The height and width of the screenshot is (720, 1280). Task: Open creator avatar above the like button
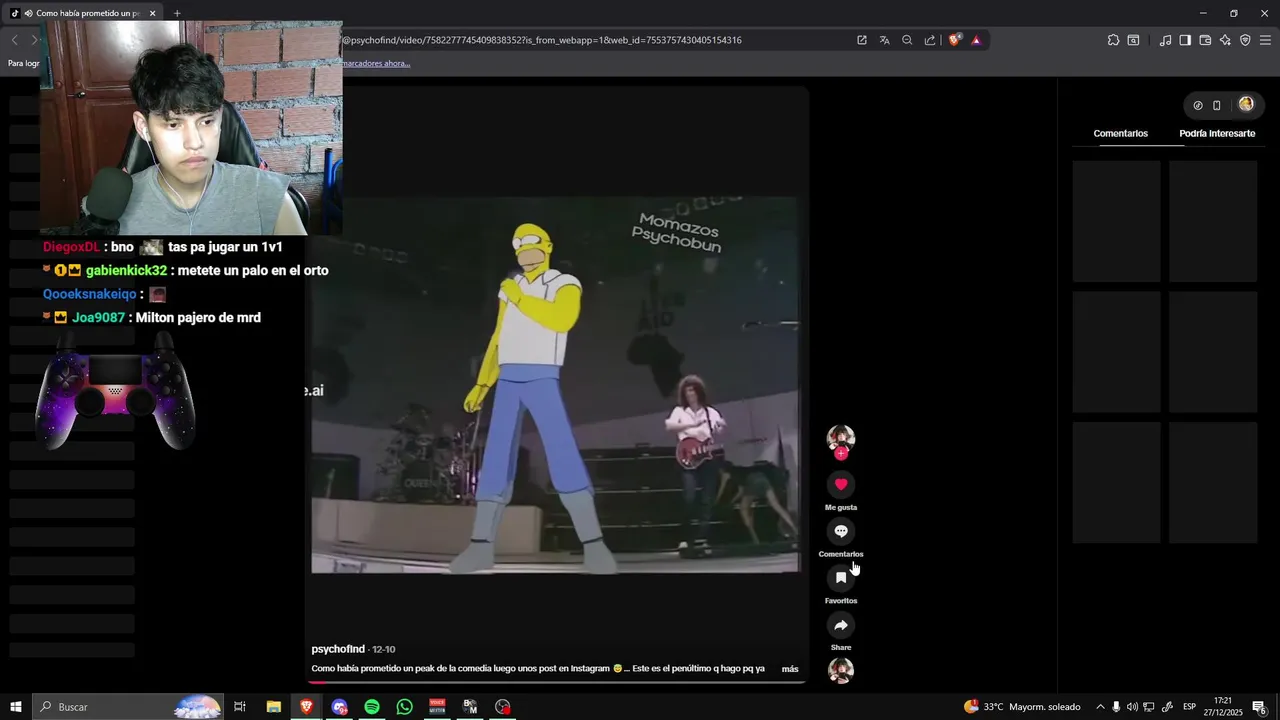point(841,437)
